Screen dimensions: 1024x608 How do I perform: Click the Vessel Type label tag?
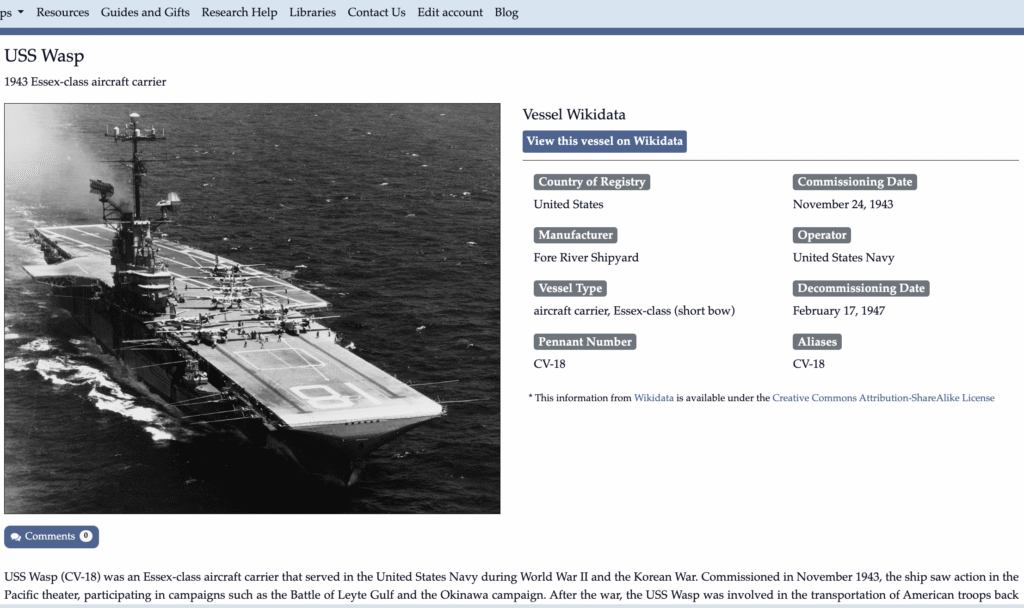point(570,288)
